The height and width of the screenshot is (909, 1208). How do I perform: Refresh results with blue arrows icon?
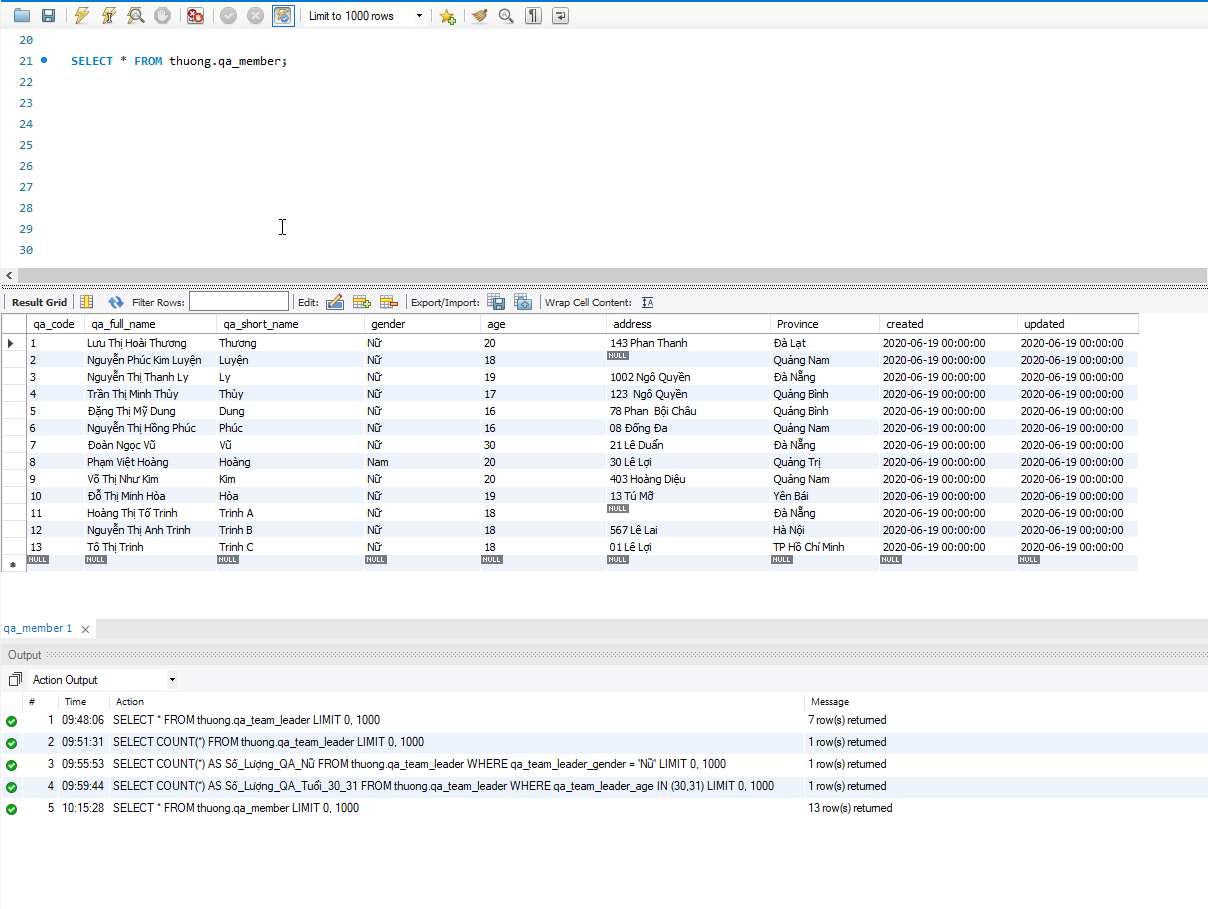point(116,302)
